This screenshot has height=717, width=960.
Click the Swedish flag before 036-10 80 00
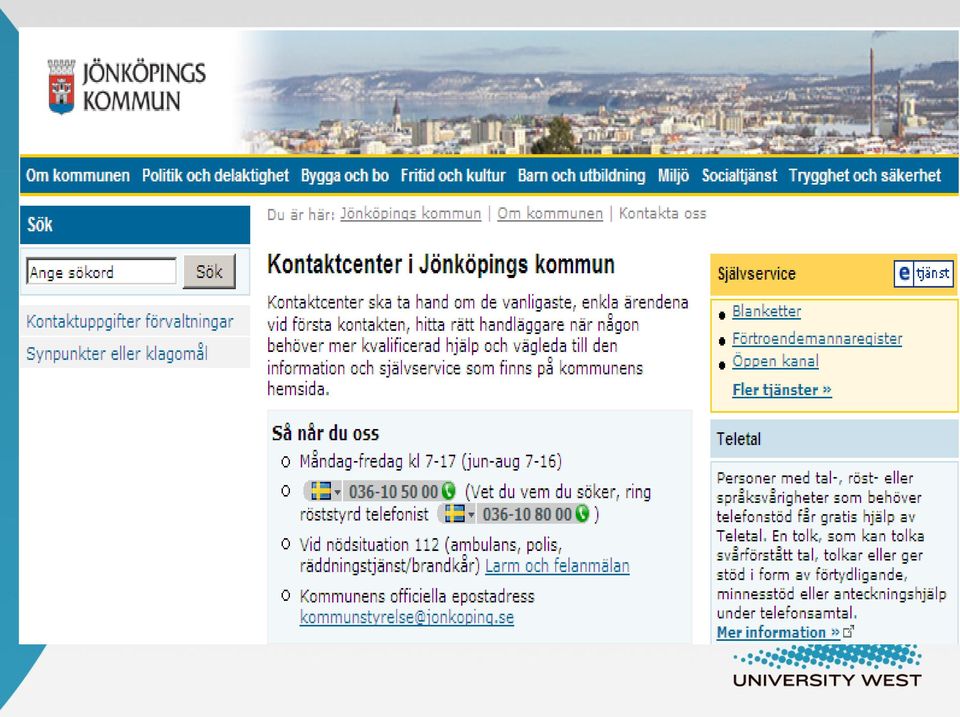tap(454, 514)
